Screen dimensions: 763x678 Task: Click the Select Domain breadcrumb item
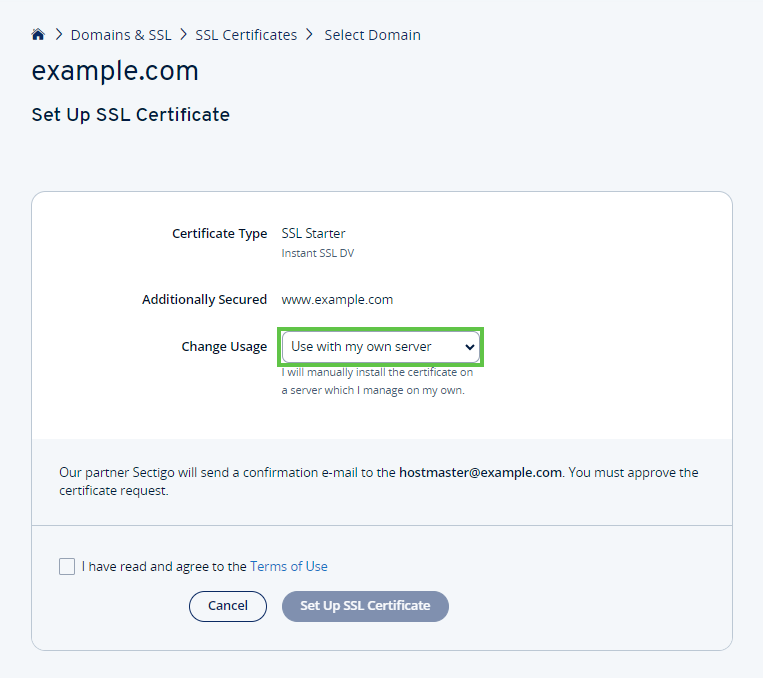(x=372, y=35)
